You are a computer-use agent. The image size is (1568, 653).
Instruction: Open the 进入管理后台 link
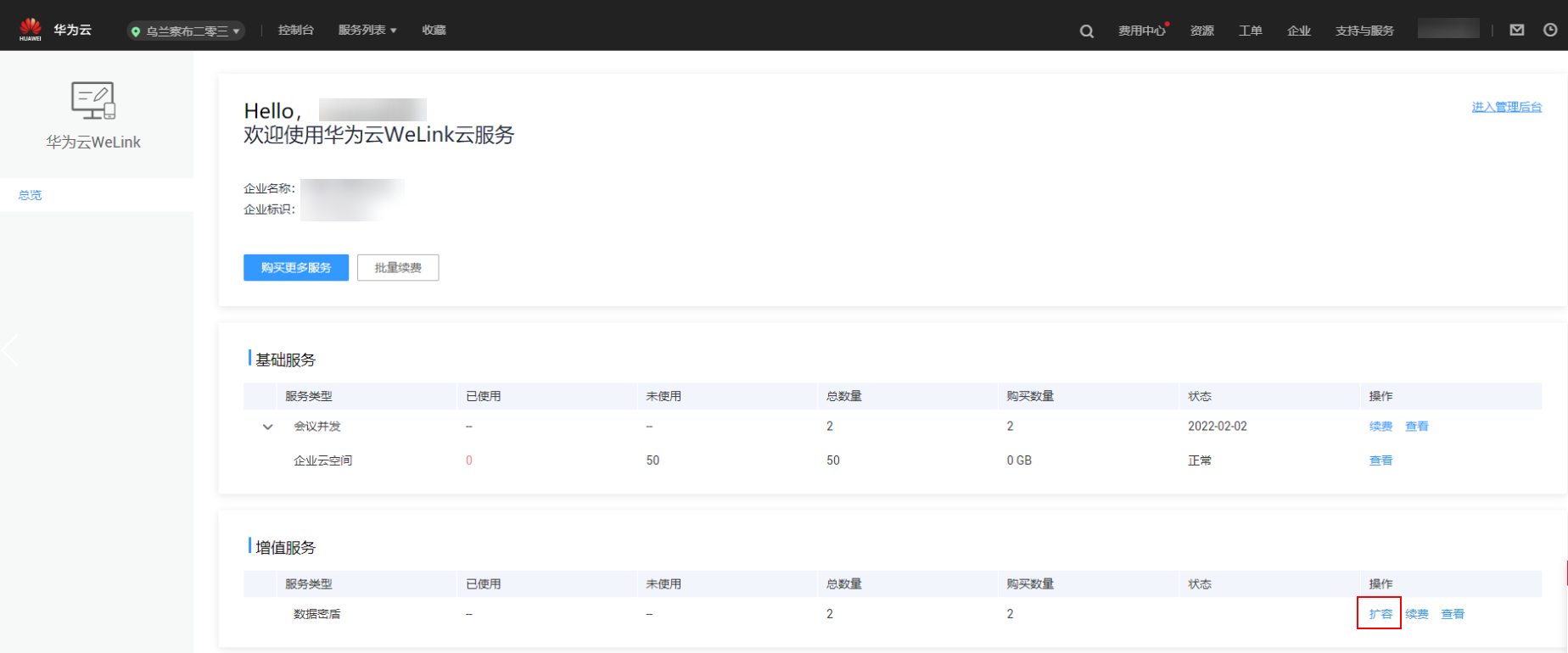pos(1506,107)
